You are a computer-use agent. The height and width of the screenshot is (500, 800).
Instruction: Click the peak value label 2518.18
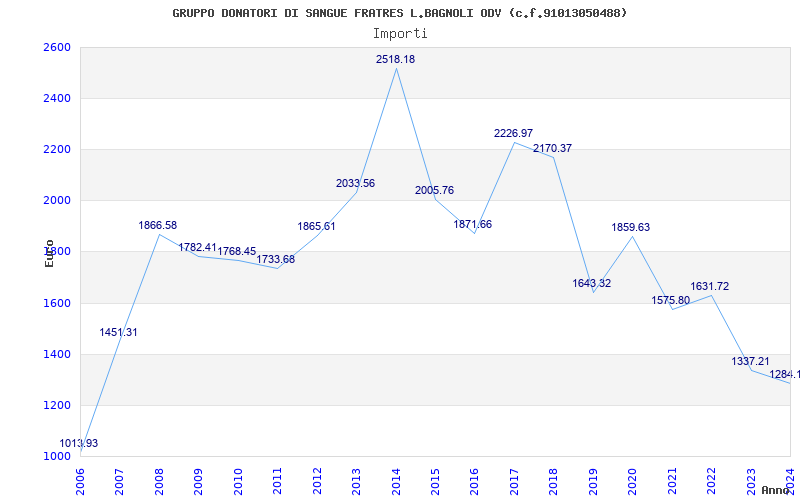coord(395,60)
